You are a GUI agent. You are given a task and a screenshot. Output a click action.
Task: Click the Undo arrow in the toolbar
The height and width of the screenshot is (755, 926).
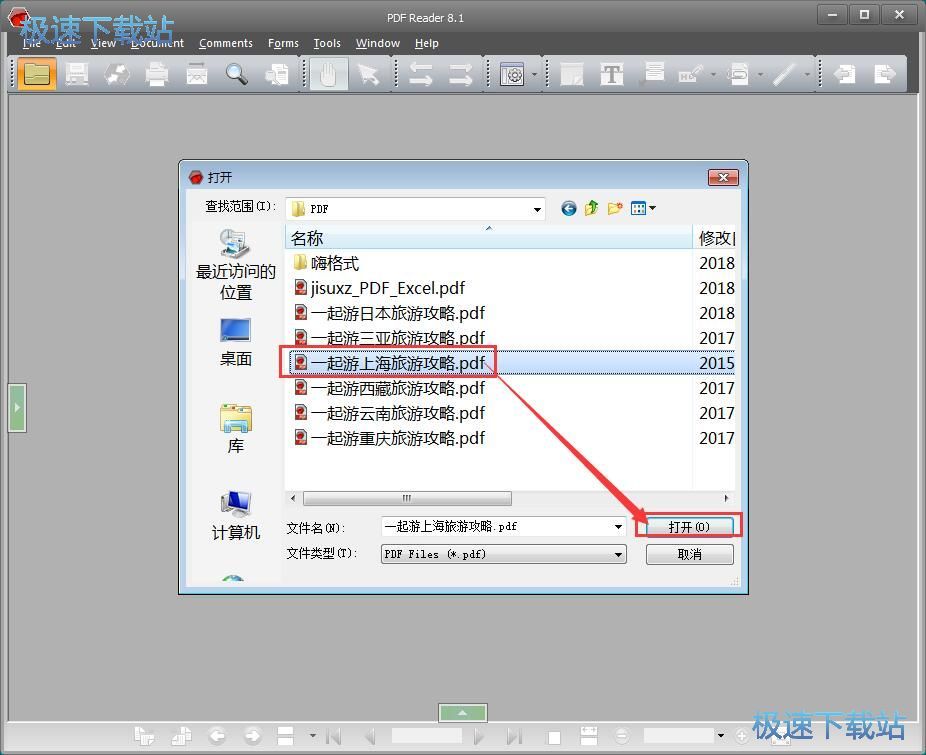coord(418,73)
